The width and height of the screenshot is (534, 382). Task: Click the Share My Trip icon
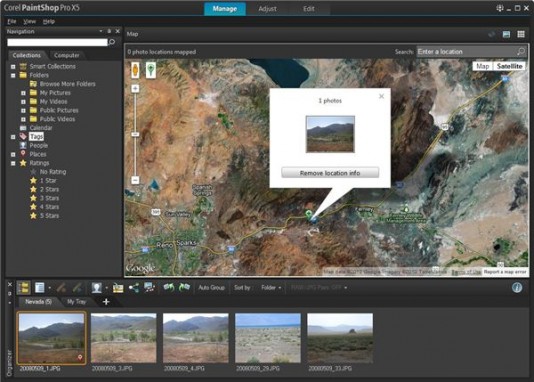[x=134, y=288]
